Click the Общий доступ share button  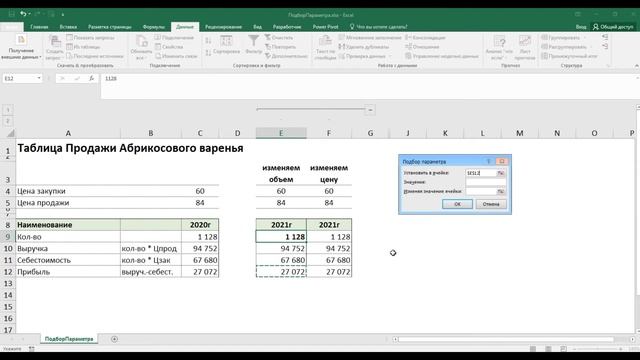point(613,27)
